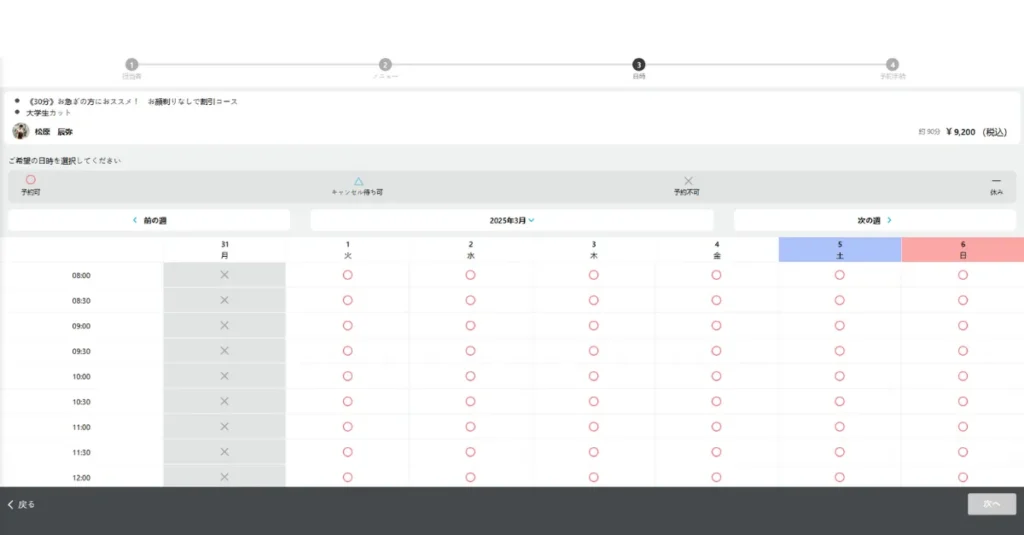This screenshot has width=1024, height=535.
Task: Select the 08:00 slot on Tuesday the 1st
Action: pos(347,275)
